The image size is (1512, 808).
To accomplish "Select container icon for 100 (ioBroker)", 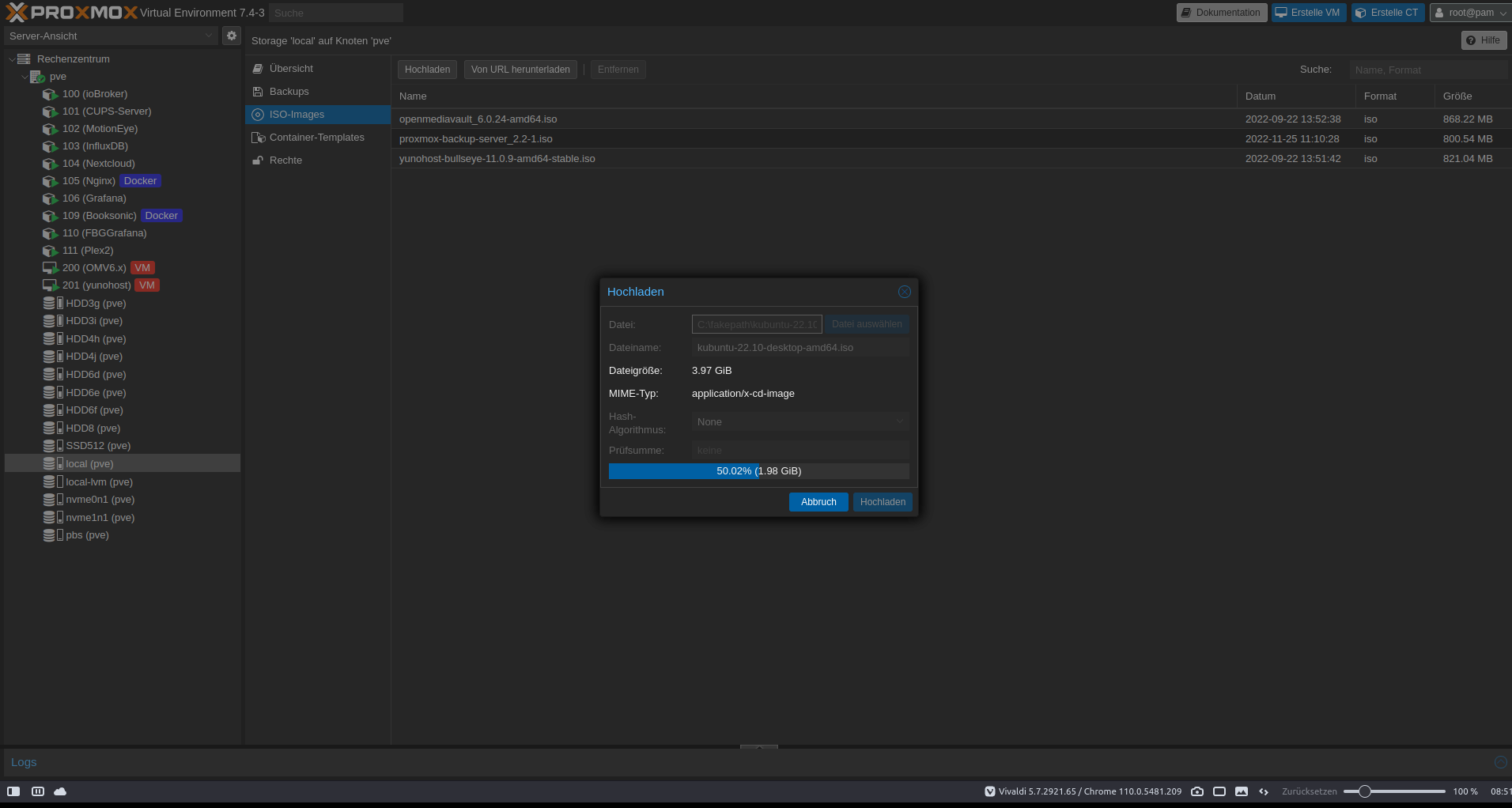I will [50, 94].
